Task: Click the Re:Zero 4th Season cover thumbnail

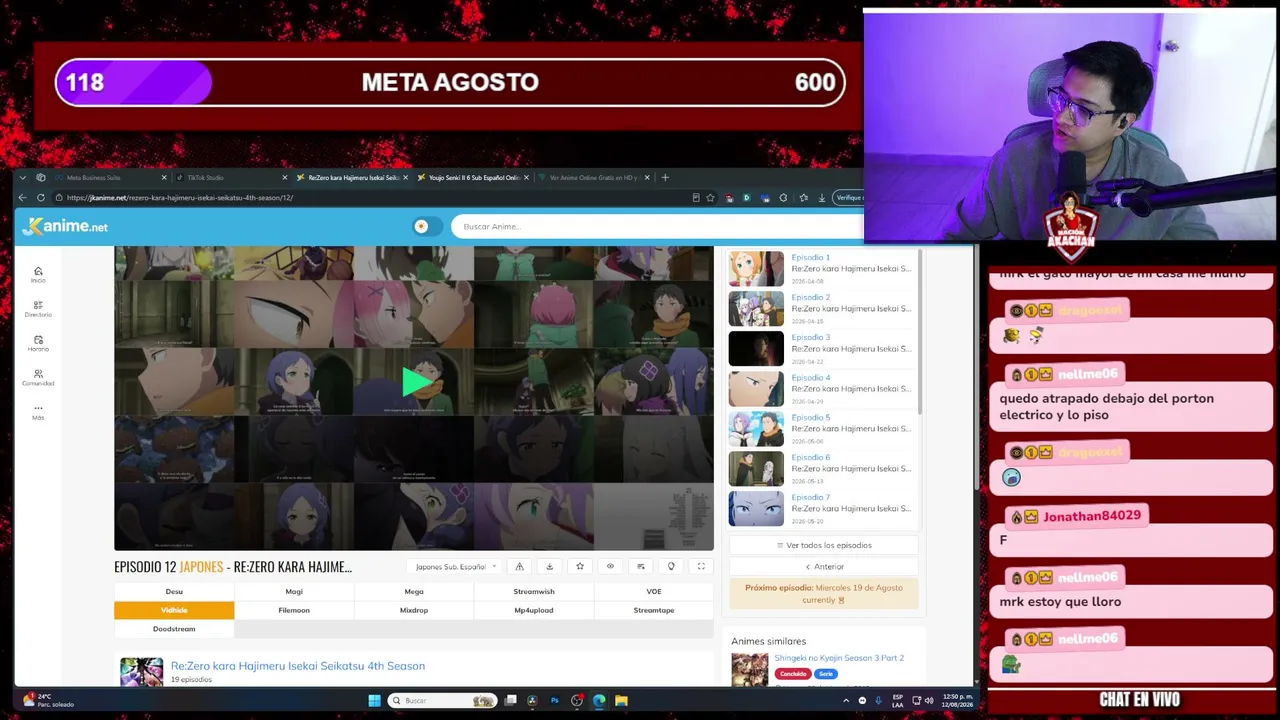Action: coord(141,672)
